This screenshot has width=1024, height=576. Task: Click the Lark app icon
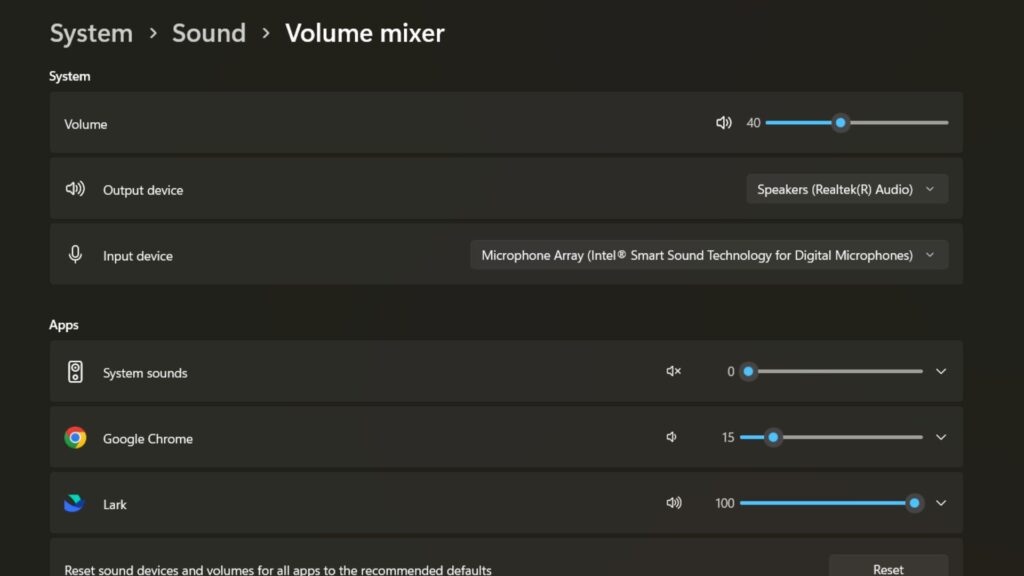coord(74,503)
